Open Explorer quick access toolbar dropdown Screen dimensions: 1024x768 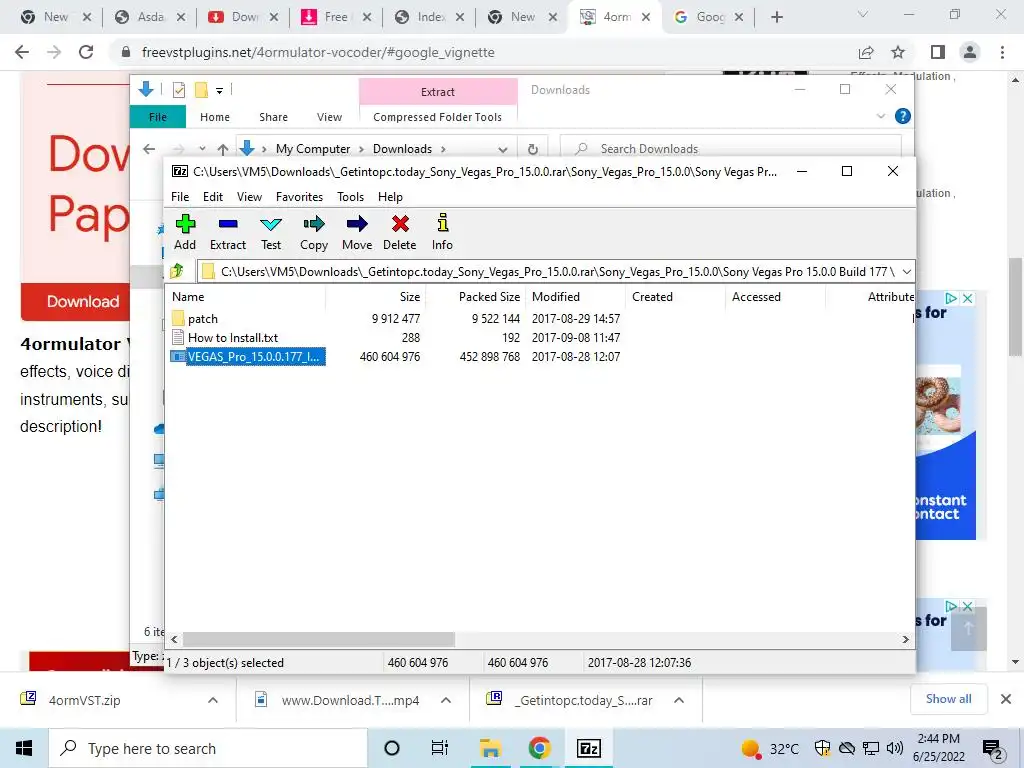coord(219,91)
